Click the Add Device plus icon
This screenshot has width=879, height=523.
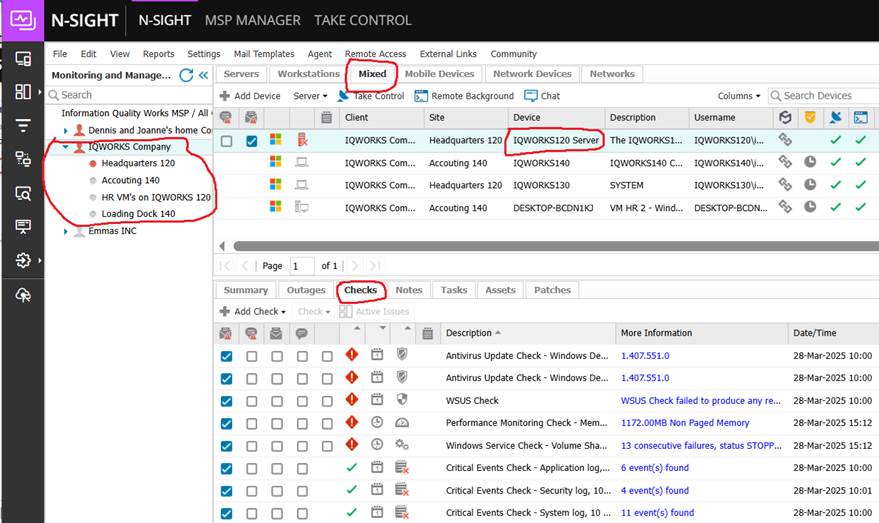pos(225,96)
